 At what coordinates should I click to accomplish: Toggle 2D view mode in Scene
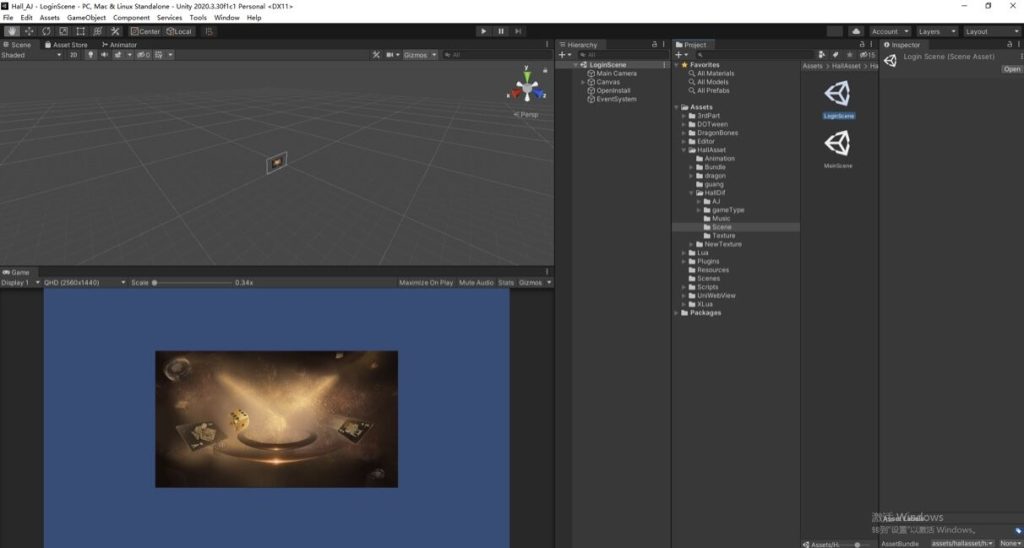tap(73, 55)
